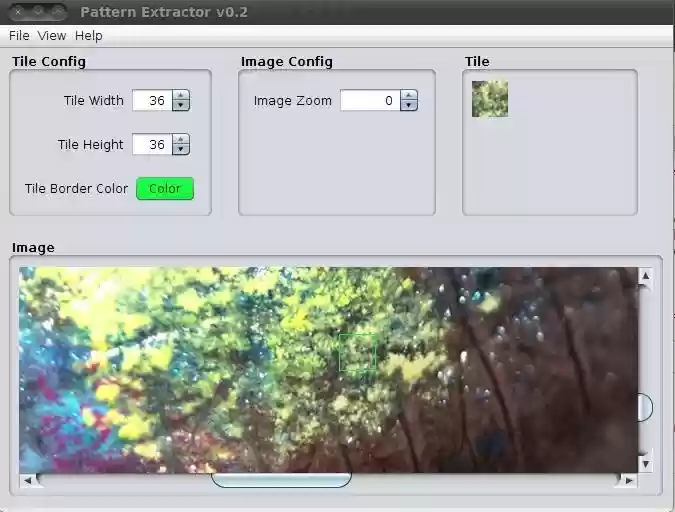
Task: Click the vertical scrollbar up arrow
Action: (x=645, y=276)
